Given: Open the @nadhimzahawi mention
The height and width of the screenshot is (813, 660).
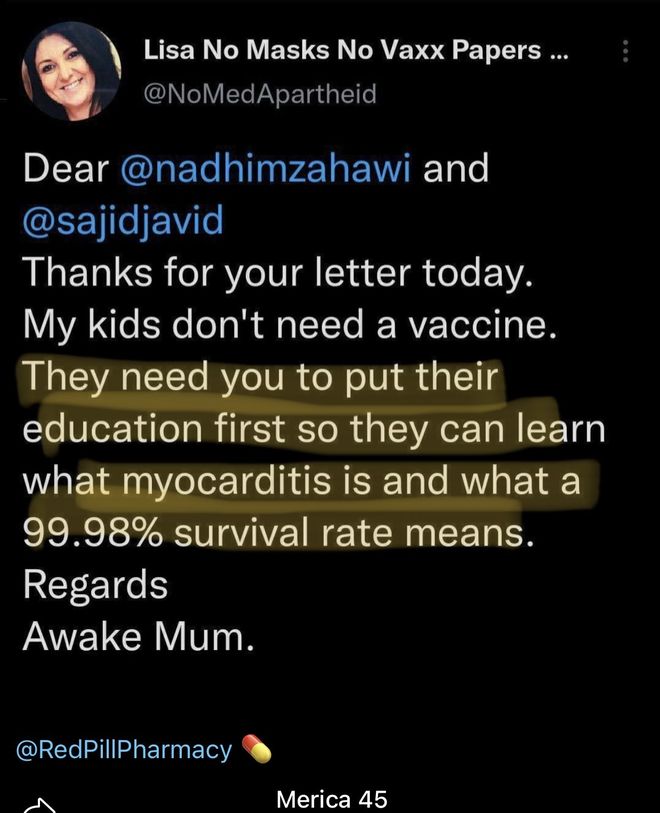Looking at the screenshot, I should [266, 169].
